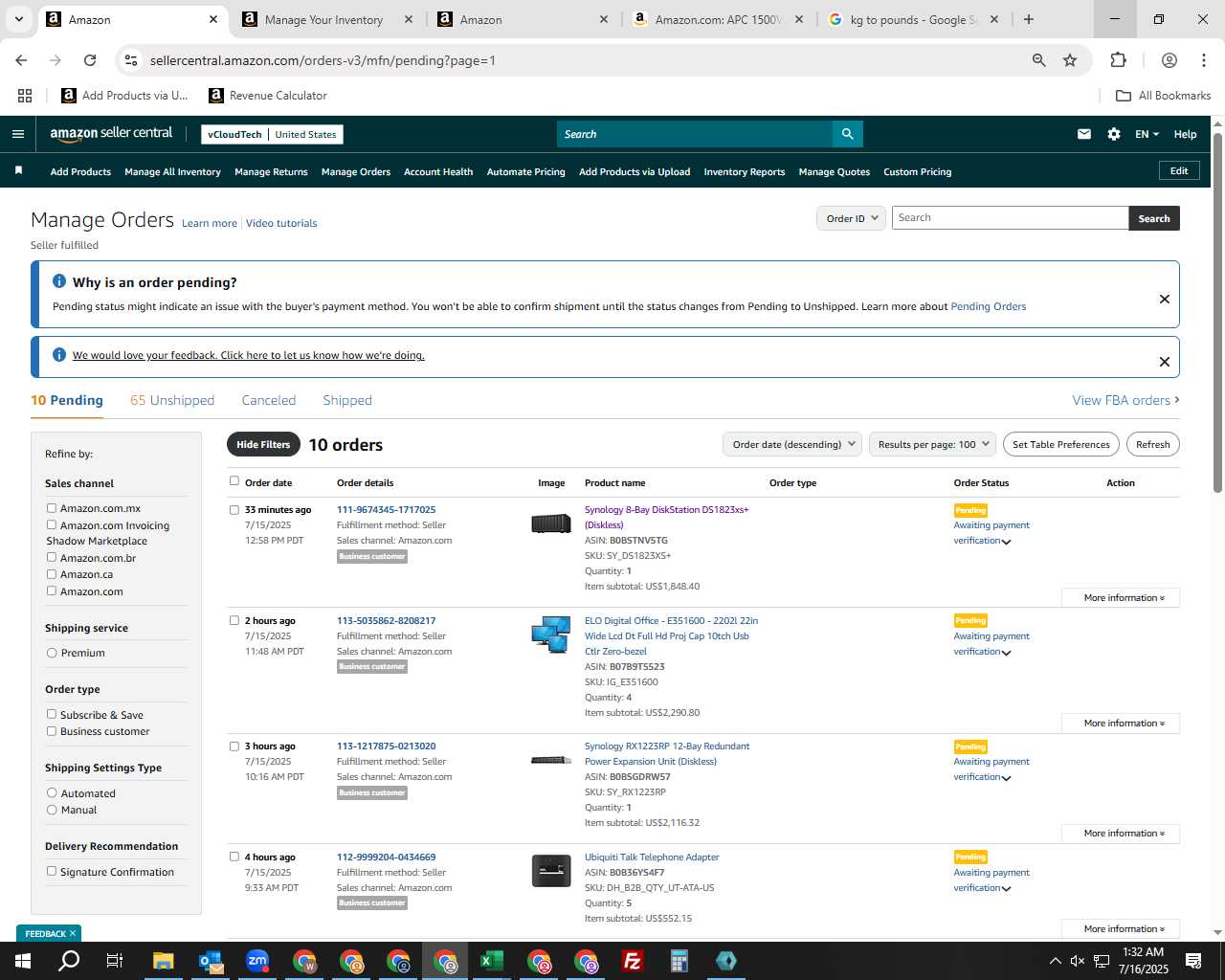Open Account Health in the nav bar
The image size is (1225, 980).
[x=438, y=171]
